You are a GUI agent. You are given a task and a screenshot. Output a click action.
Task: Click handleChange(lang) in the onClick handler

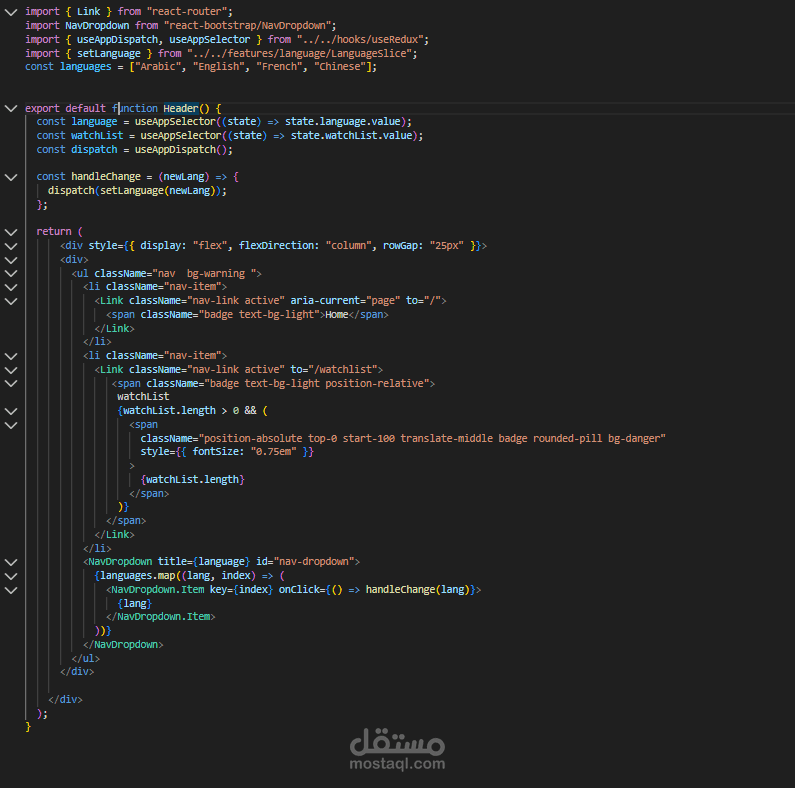[418, 589]
